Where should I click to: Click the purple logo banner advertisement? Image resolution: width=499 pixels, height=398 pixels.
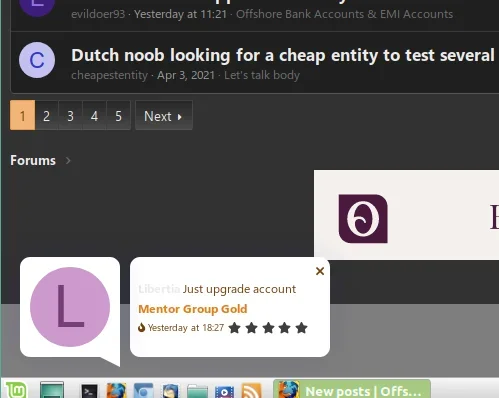(406, 215)
